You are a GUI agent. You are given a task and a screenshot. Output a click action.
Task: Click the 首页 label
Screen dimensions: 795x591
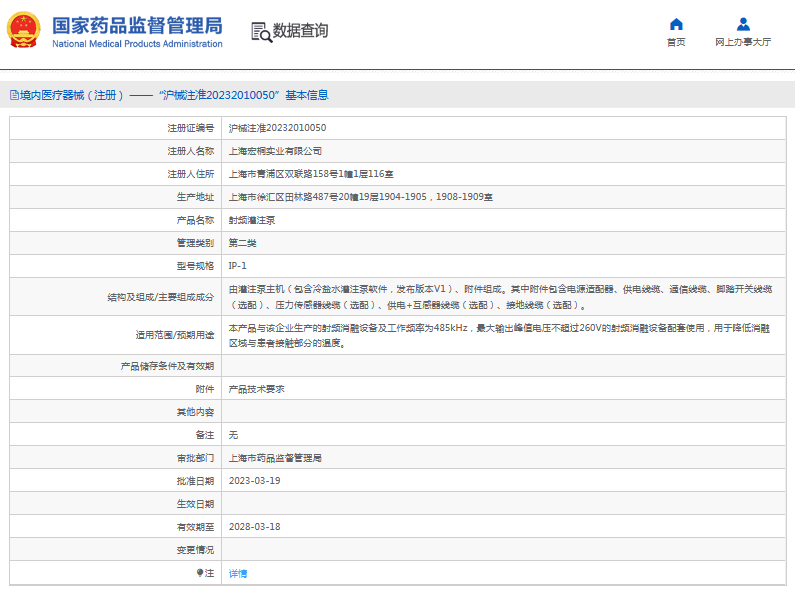point(676,42)
